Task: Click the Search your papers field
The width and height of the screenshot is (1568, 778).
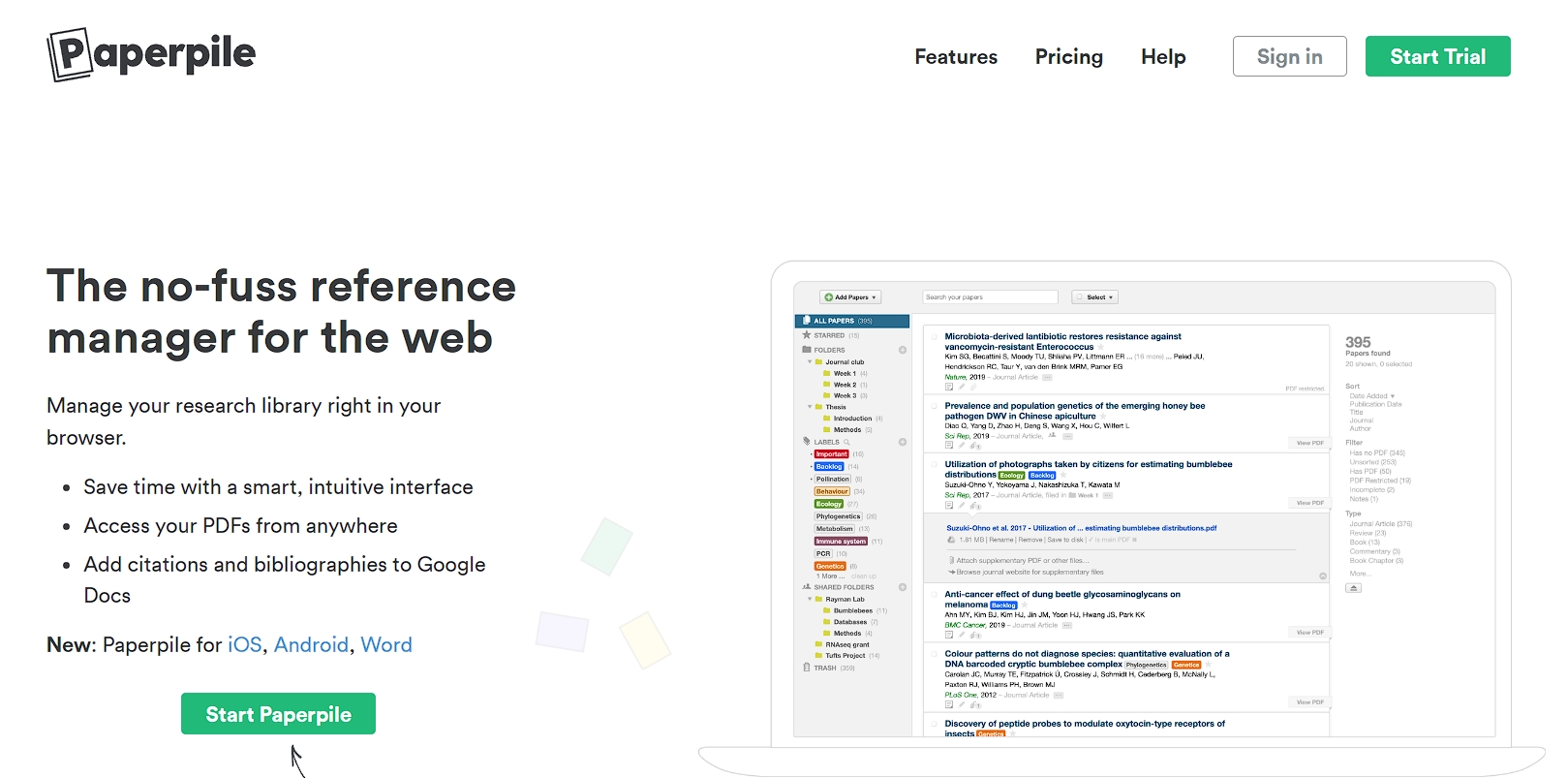Action: (x=989, y=297)
